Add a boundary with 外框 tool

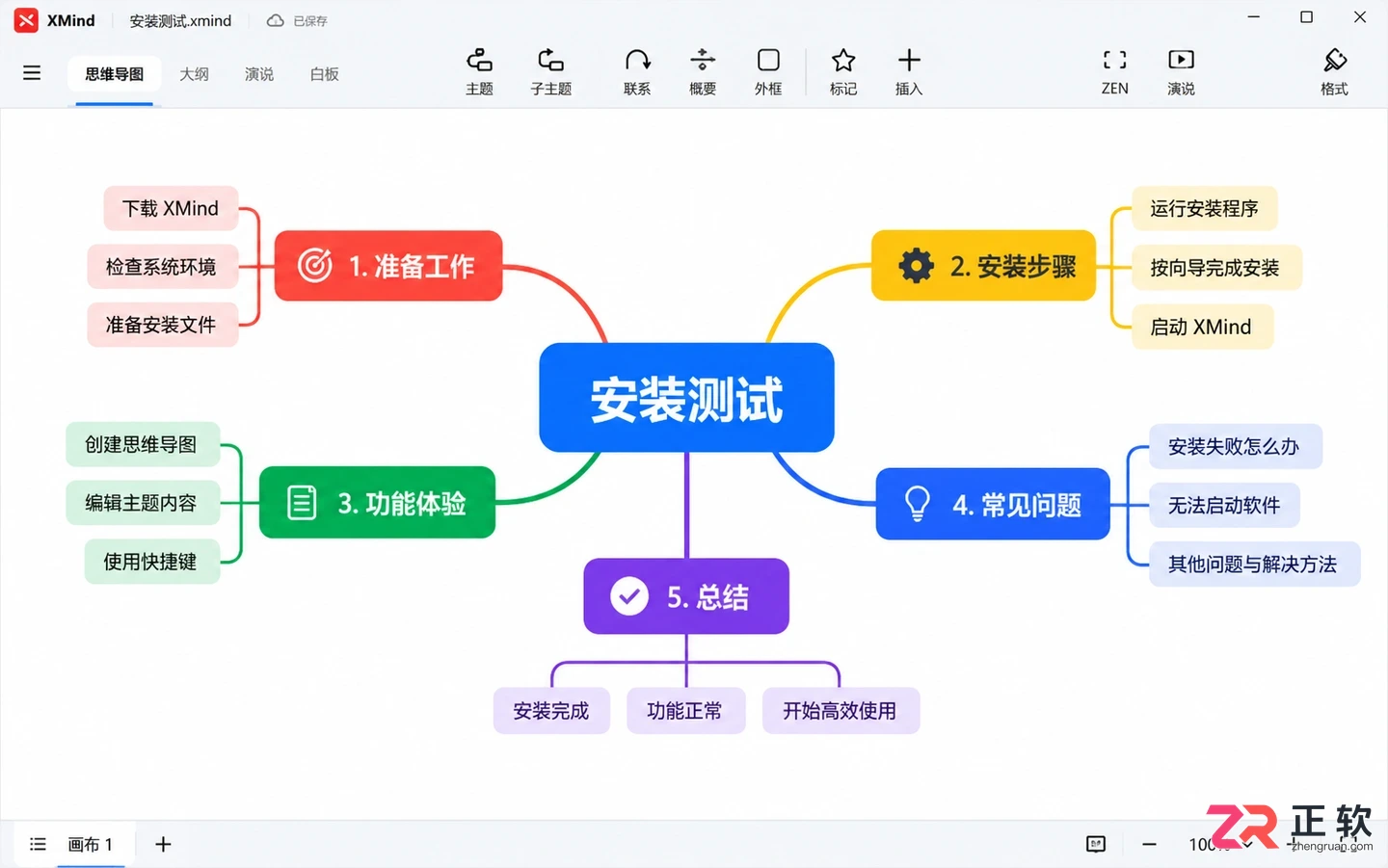click(x=768, y=72)
